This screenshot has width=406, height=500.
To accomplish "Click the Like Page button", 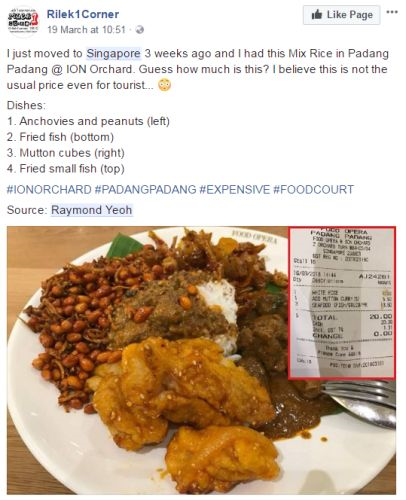I will [341, 15].
